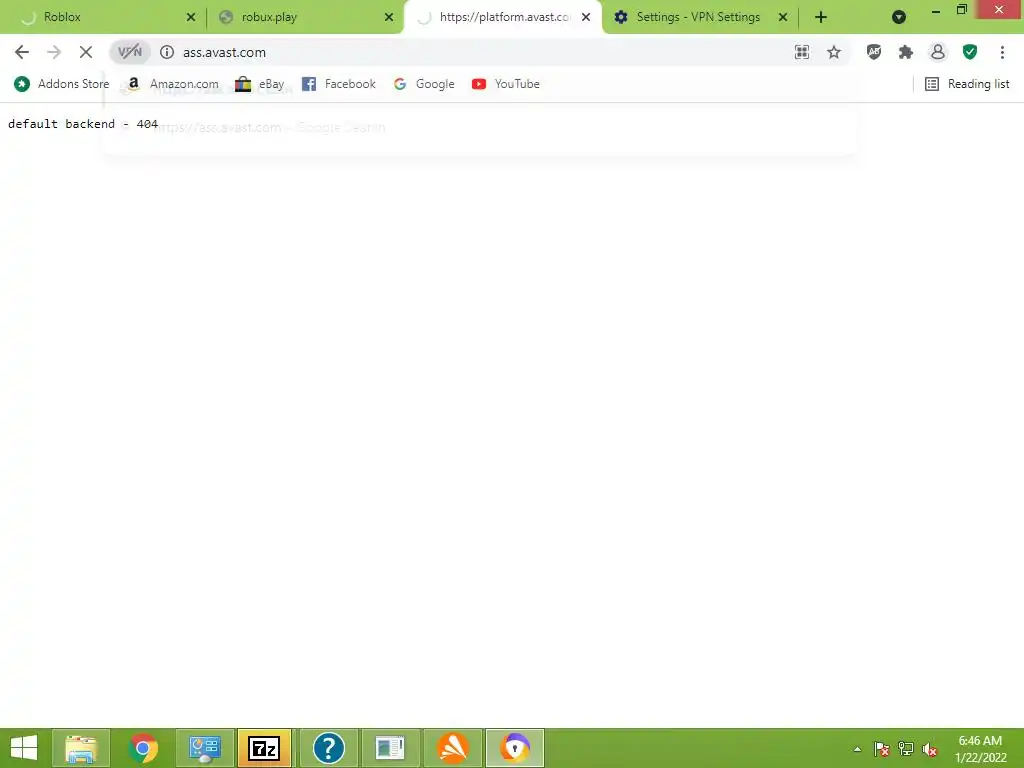Open the green security shield icon
This screenshot has width=1024, height=768.
click(x=970, y=52)
